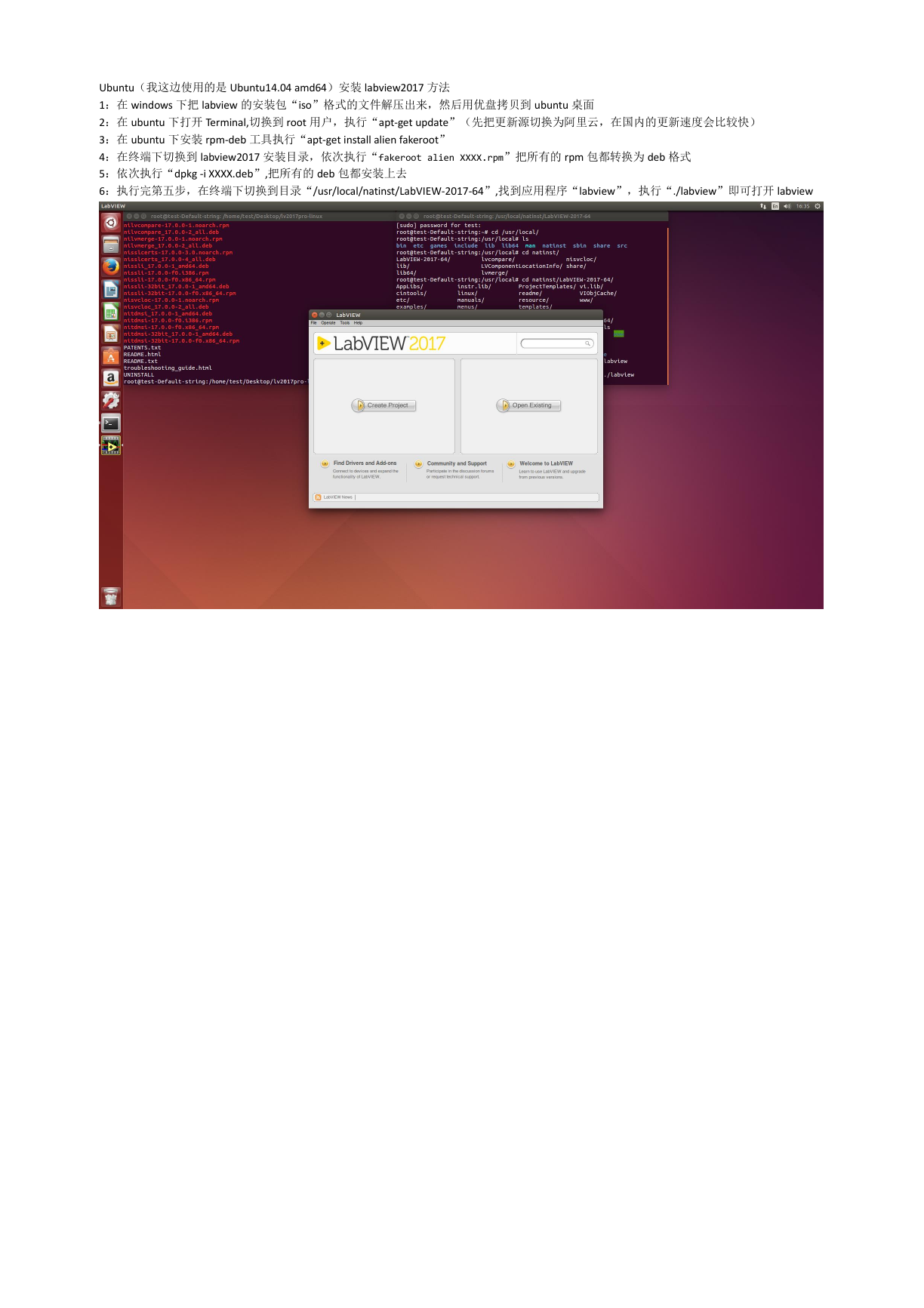Open LibreOffice Writer in the dock
924x1308 pixels.
click(x=111, y=289)
